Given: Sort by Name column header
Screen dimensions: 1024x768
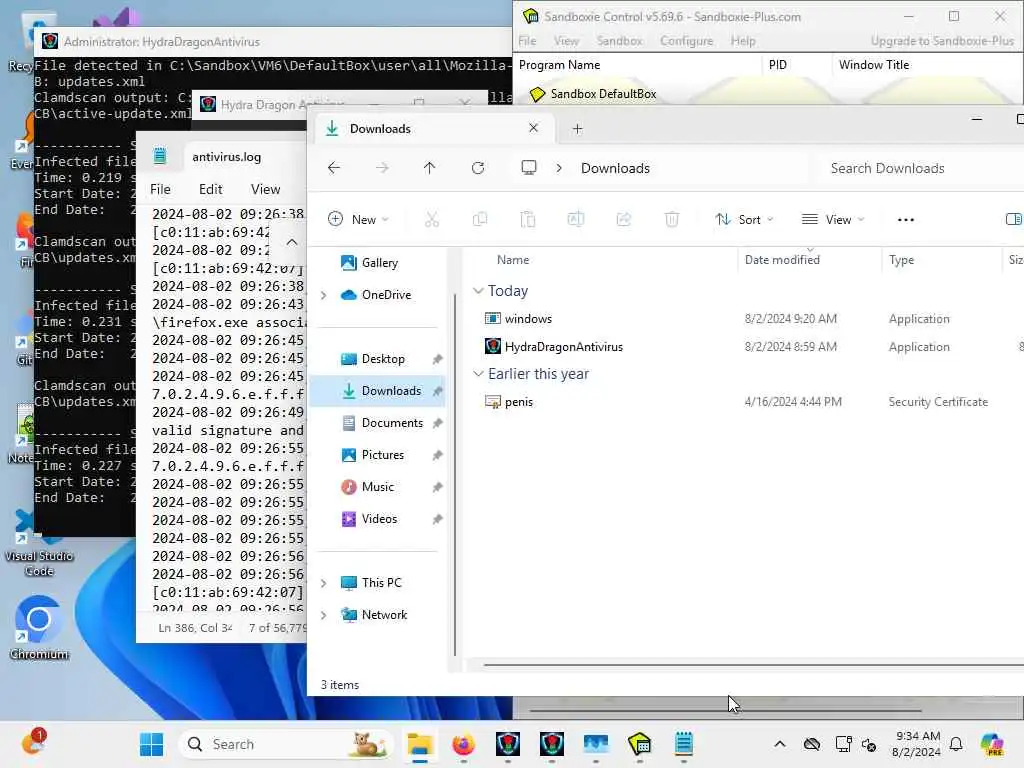Looking at the screenshot, I should click(x=513, y=260).
